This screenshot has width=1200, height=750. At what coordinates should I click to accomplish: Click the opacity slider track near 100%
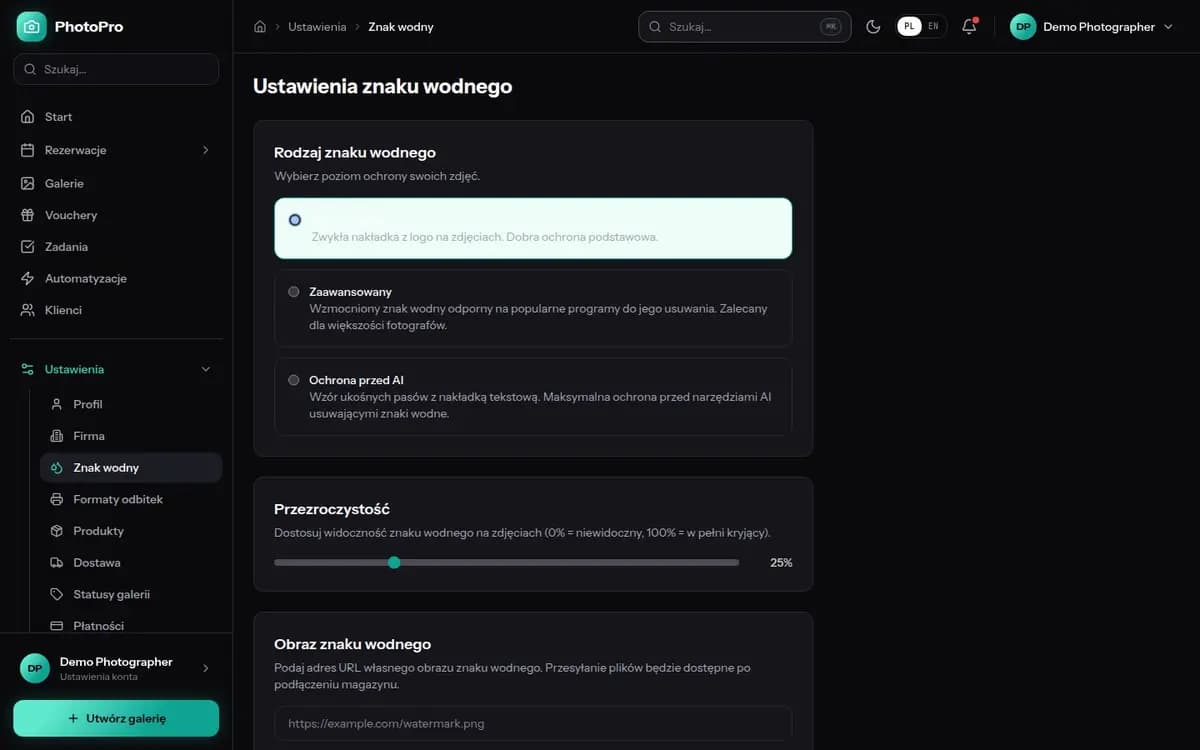(x=734, y=562)
